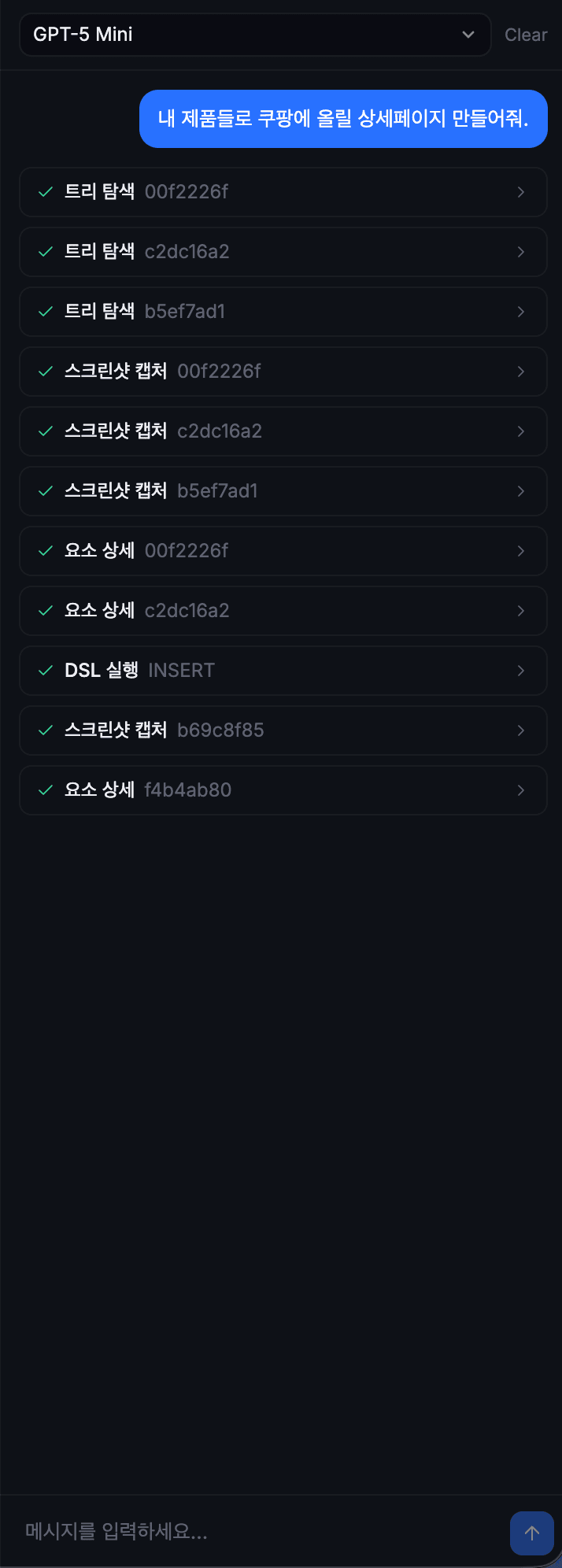The height and width of the screenshot is (1568, 562).
Task: Expand the final 요소 상세 f4b4ab80 row
Action: [520, 790]
